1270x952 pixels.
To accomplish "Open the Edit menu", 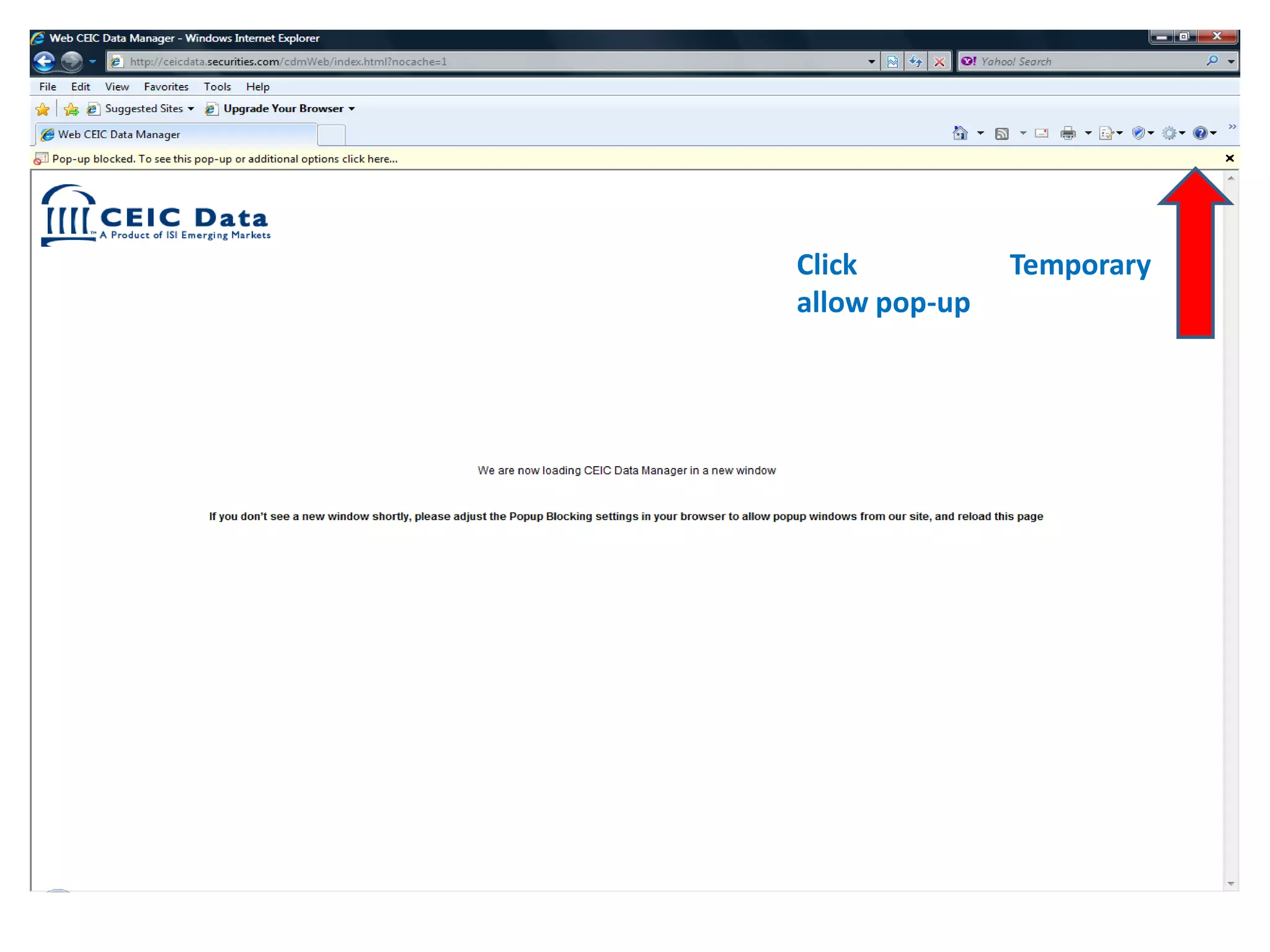I will pyautogui.click(x=81, y=87).
